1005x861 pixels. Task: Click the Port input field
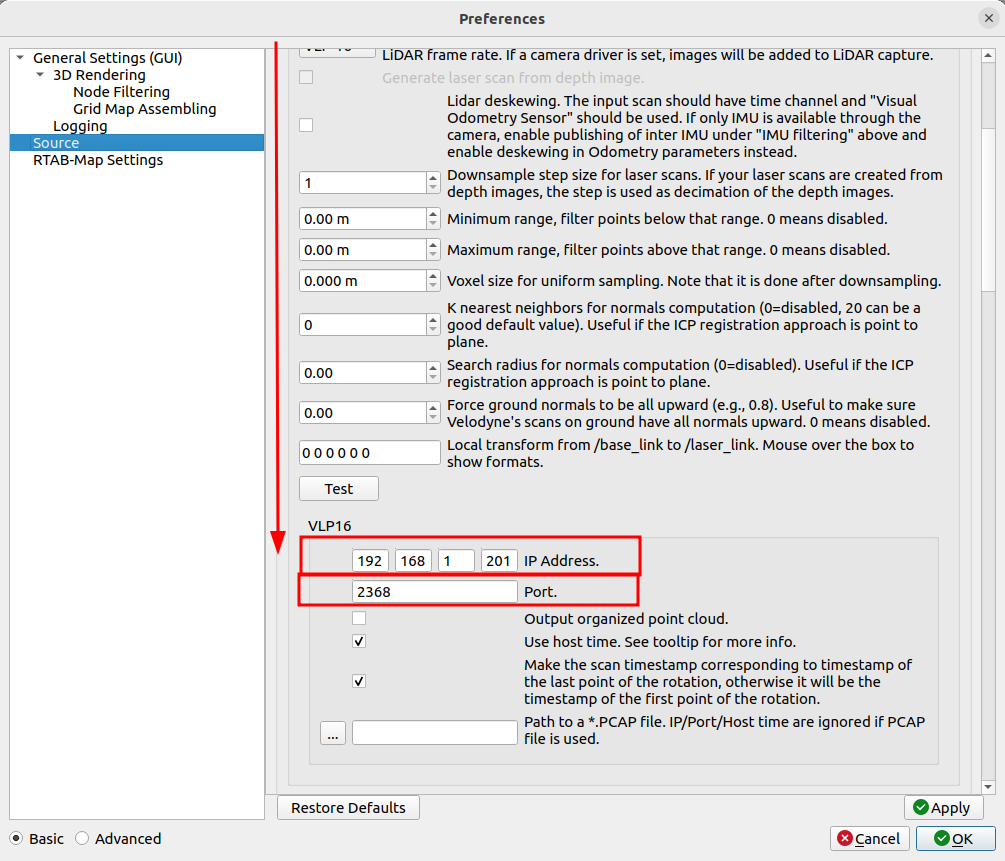point(434,592)
